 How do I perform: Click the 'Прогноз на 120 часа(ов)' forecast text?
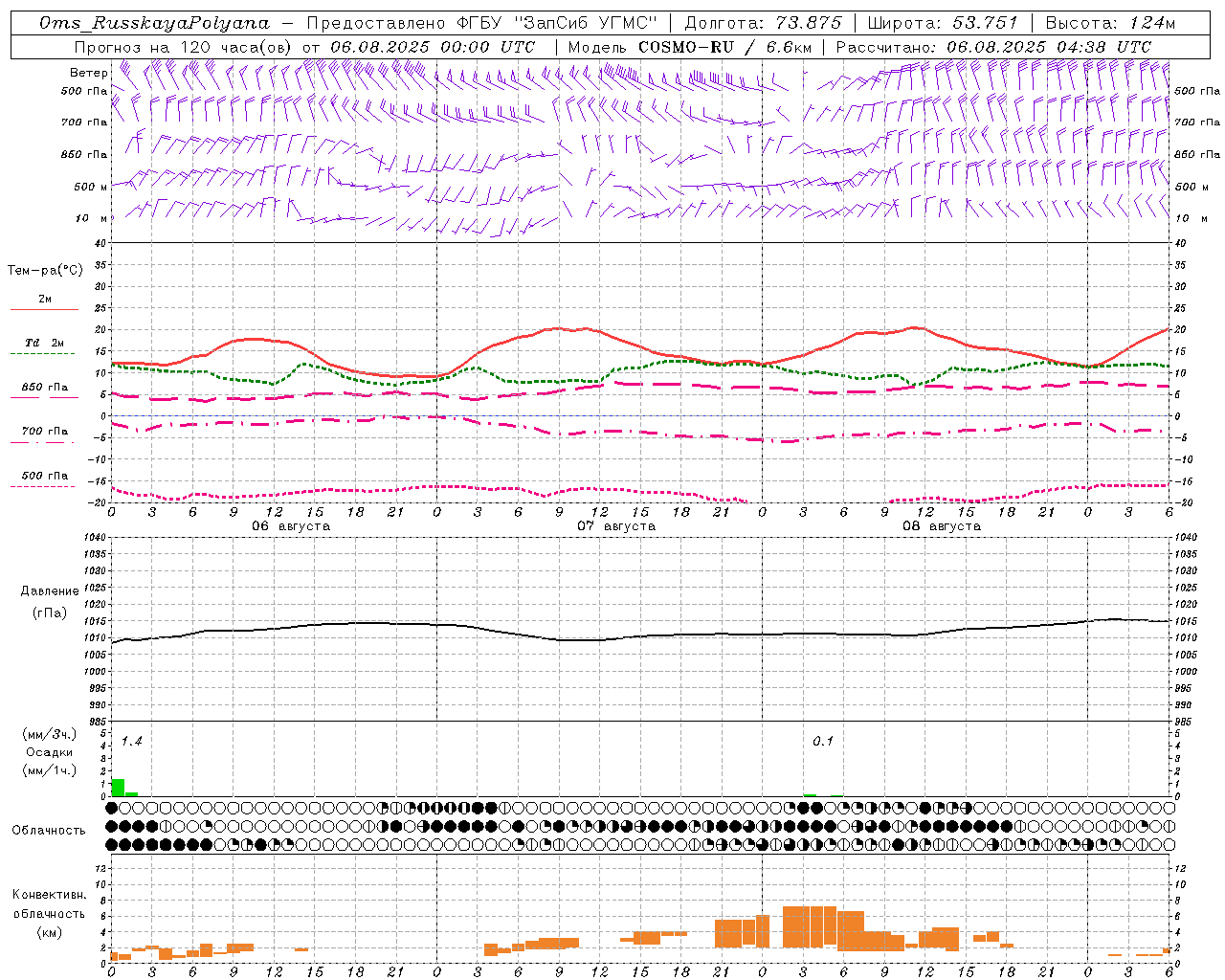pos(184,47)
